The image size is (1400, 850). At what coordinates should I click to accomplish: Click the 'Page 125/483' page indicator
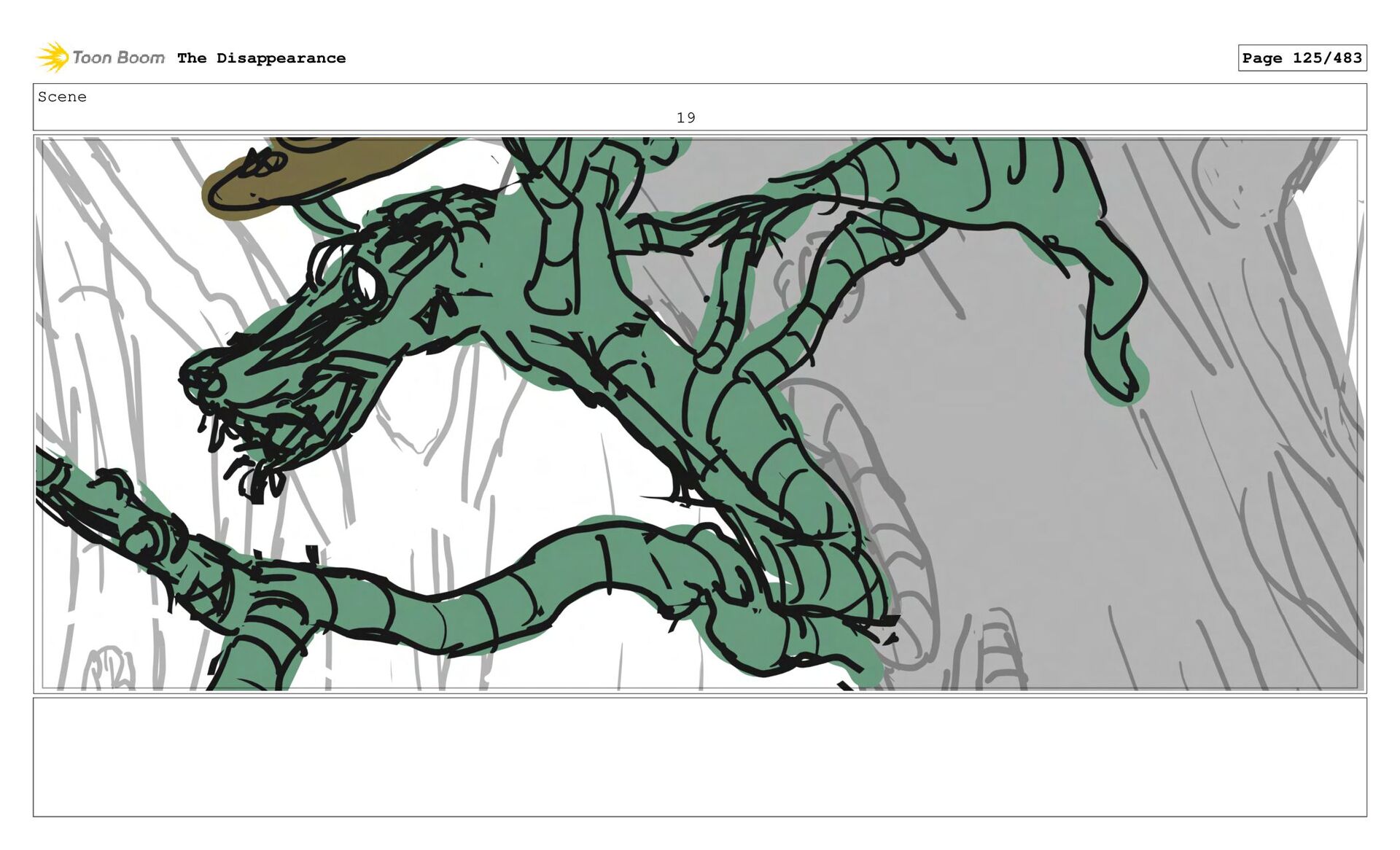point(1302,58)
